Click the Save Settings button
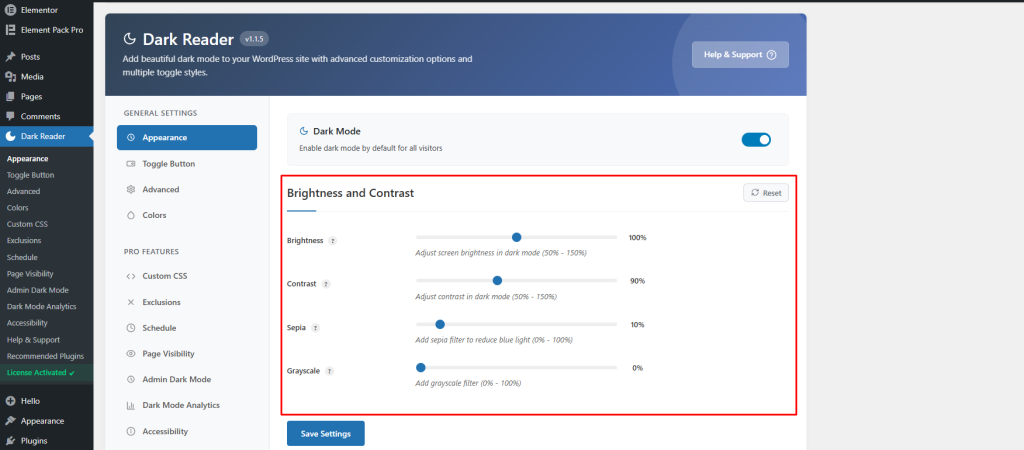 point(325,434)
